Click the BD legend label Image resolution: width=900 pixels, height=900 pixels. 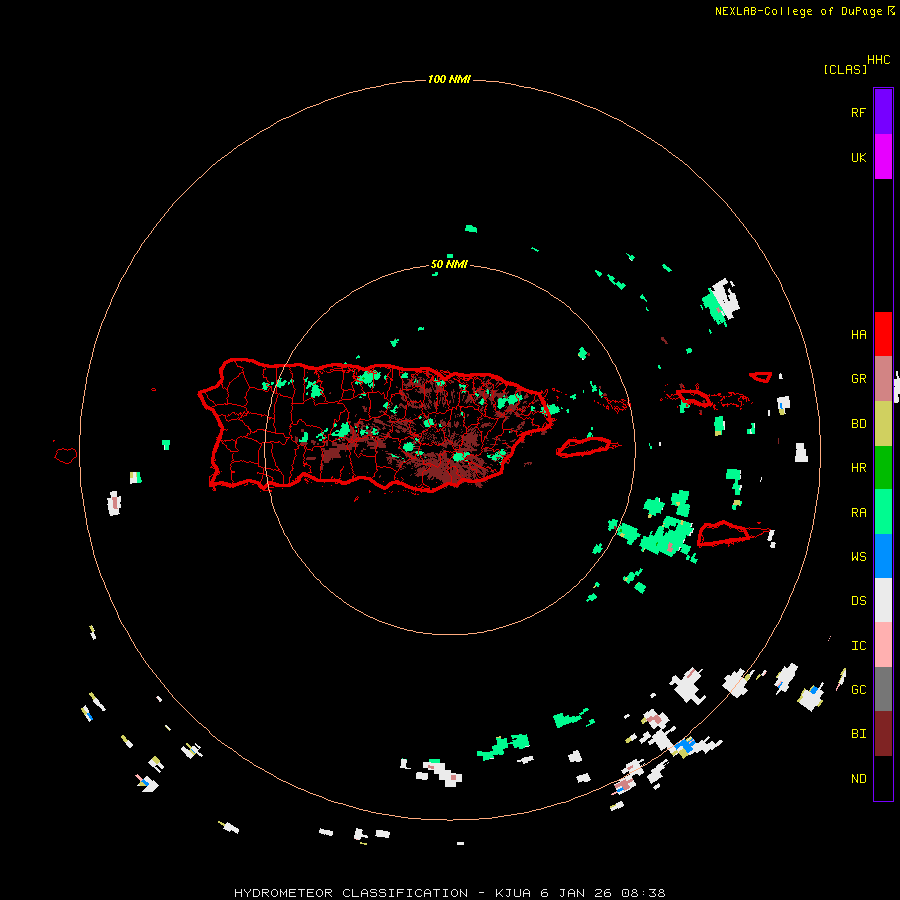pyautogui.click(x=858, y=424)
